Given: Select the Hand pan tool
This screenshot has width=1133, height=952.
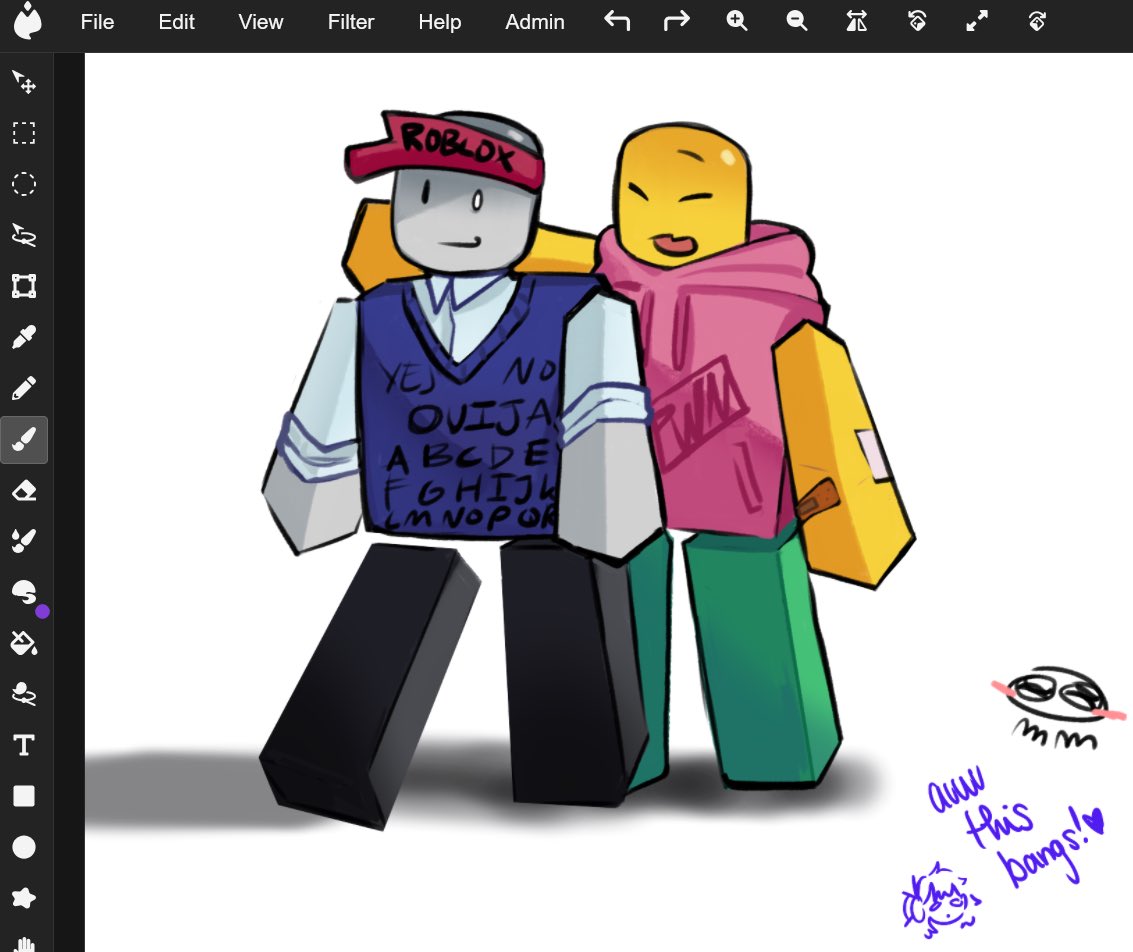Looking at the screenshot, I should (x=24, y=943).
